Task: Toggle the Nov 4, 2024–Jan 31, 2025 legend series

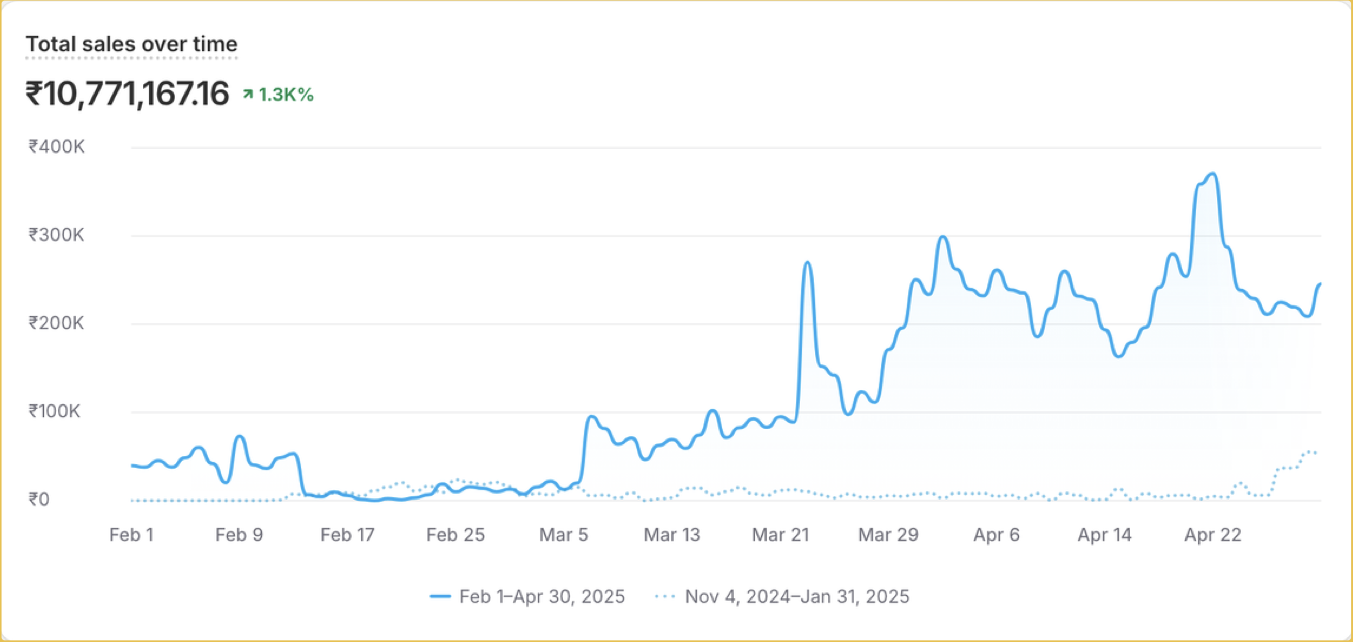Action: point(782,597)
